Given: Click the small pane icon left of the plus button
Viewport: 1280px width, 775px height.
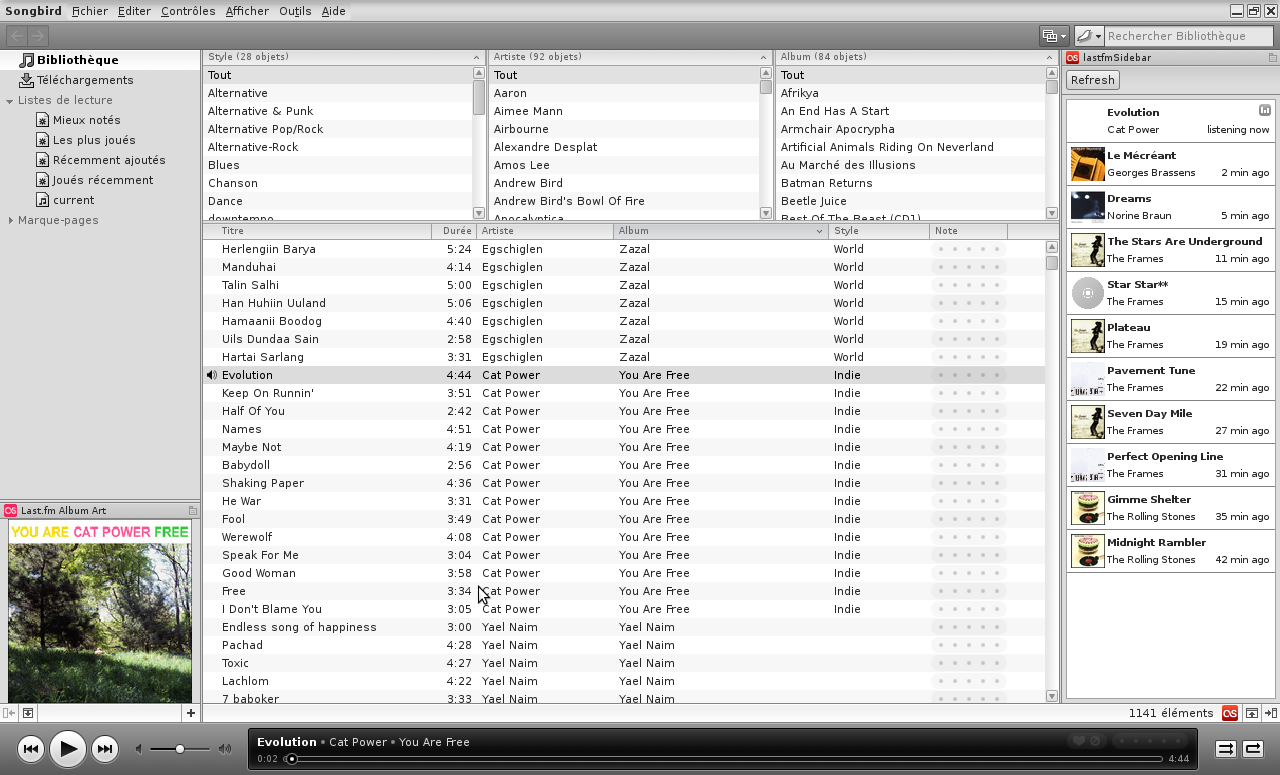Looking at the screenshot, I should [28, 713].
